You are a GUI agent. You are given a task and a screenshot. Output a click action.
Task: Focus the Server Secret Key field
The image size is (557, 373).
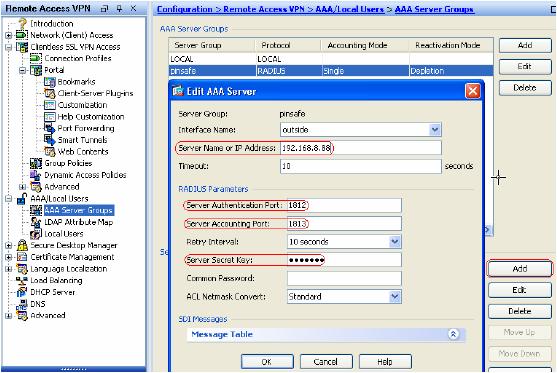(x=344, y=260)
